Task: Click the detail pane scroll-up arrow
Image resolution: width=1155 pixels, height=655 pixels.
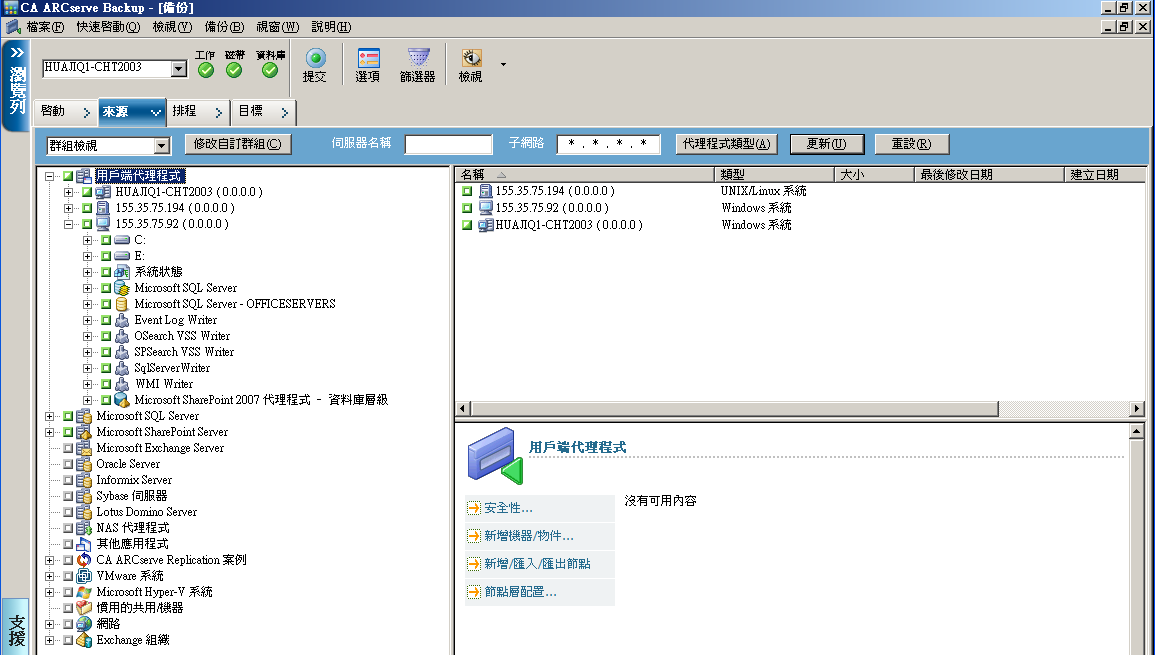Action: point(1137,431)
